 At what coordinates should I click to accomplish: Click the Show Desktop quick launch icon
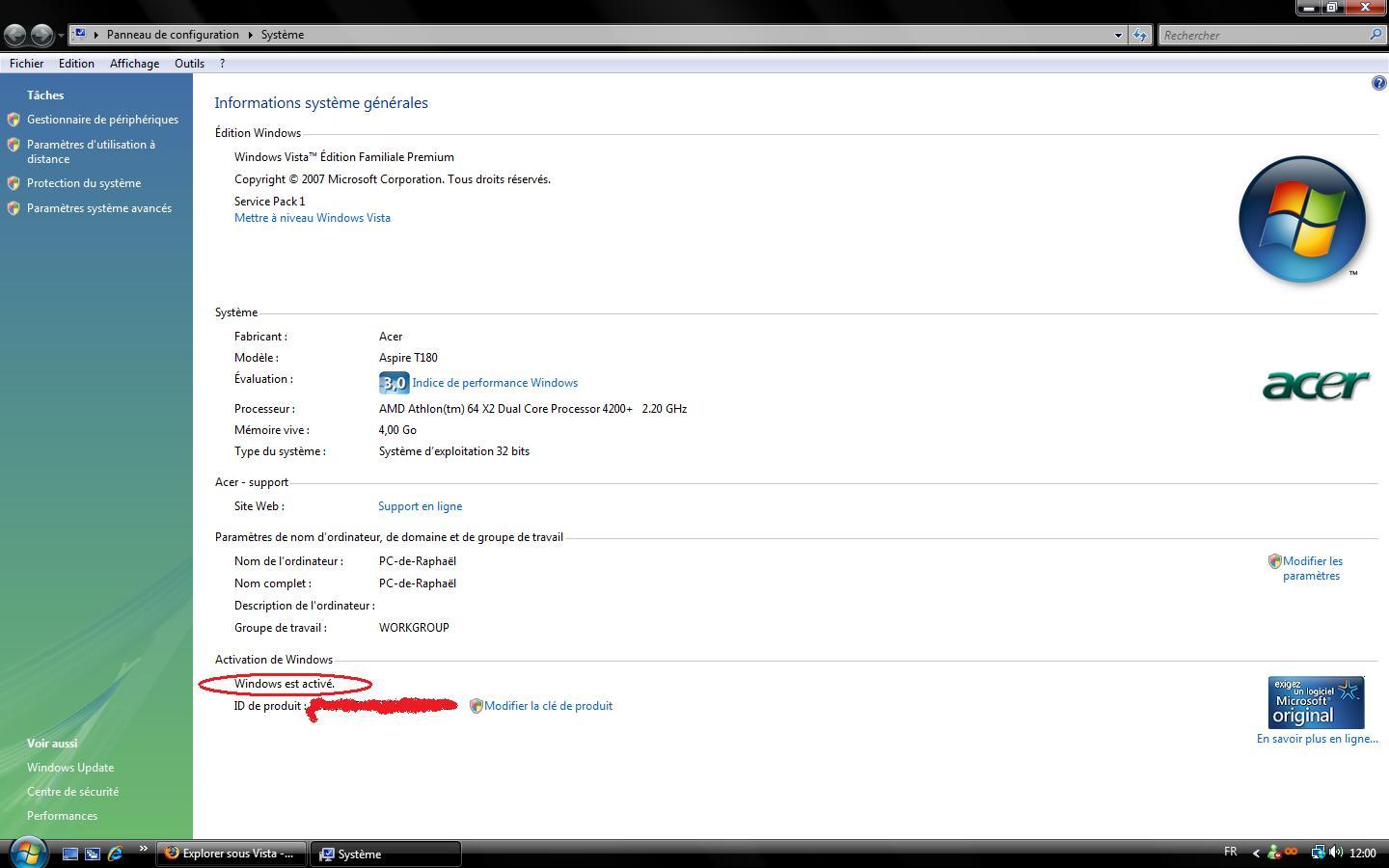click(70, 854)
